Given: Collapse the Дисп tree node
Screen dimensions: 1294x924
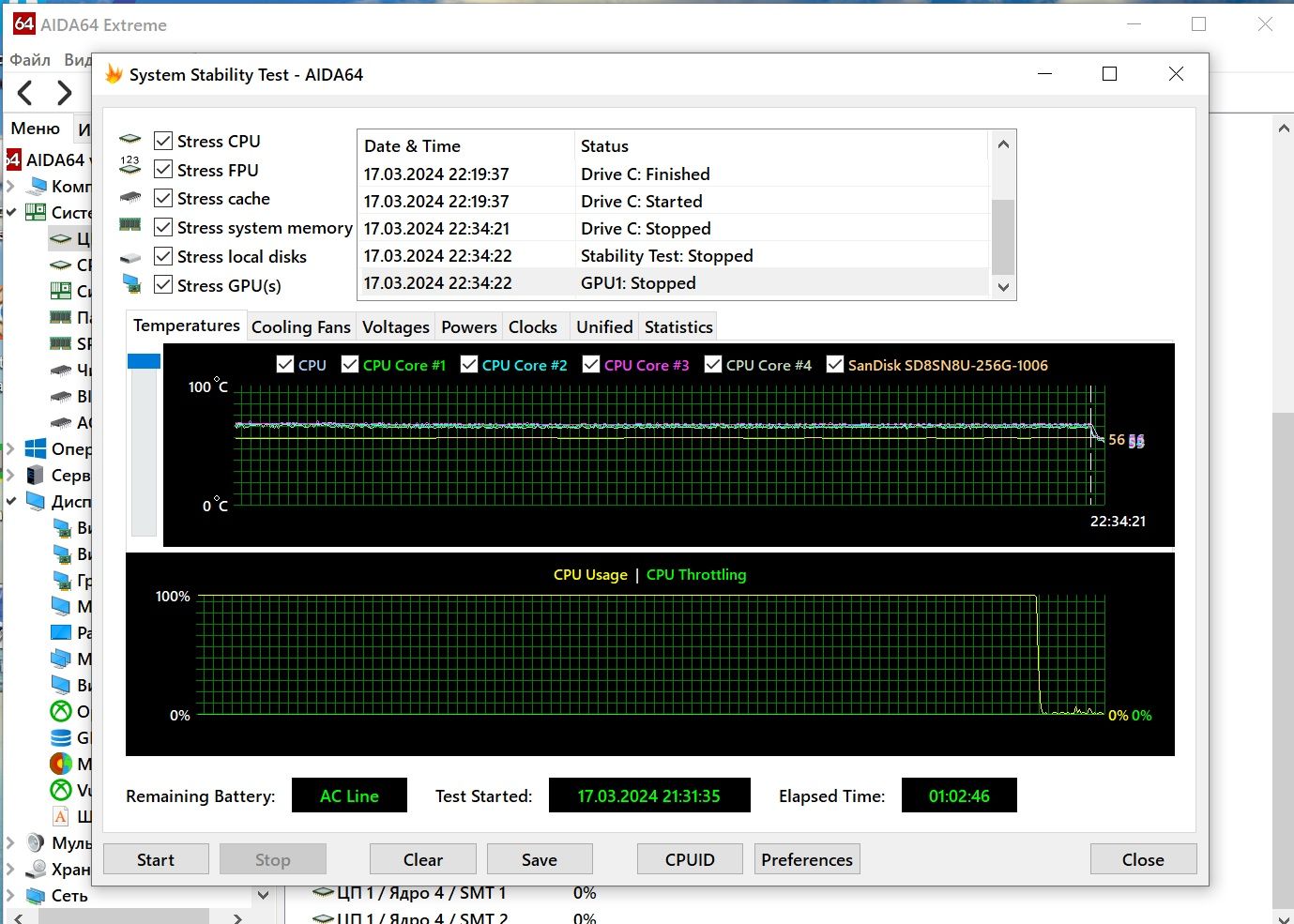Looking at the screenshot, I should (x=10, y=501).
